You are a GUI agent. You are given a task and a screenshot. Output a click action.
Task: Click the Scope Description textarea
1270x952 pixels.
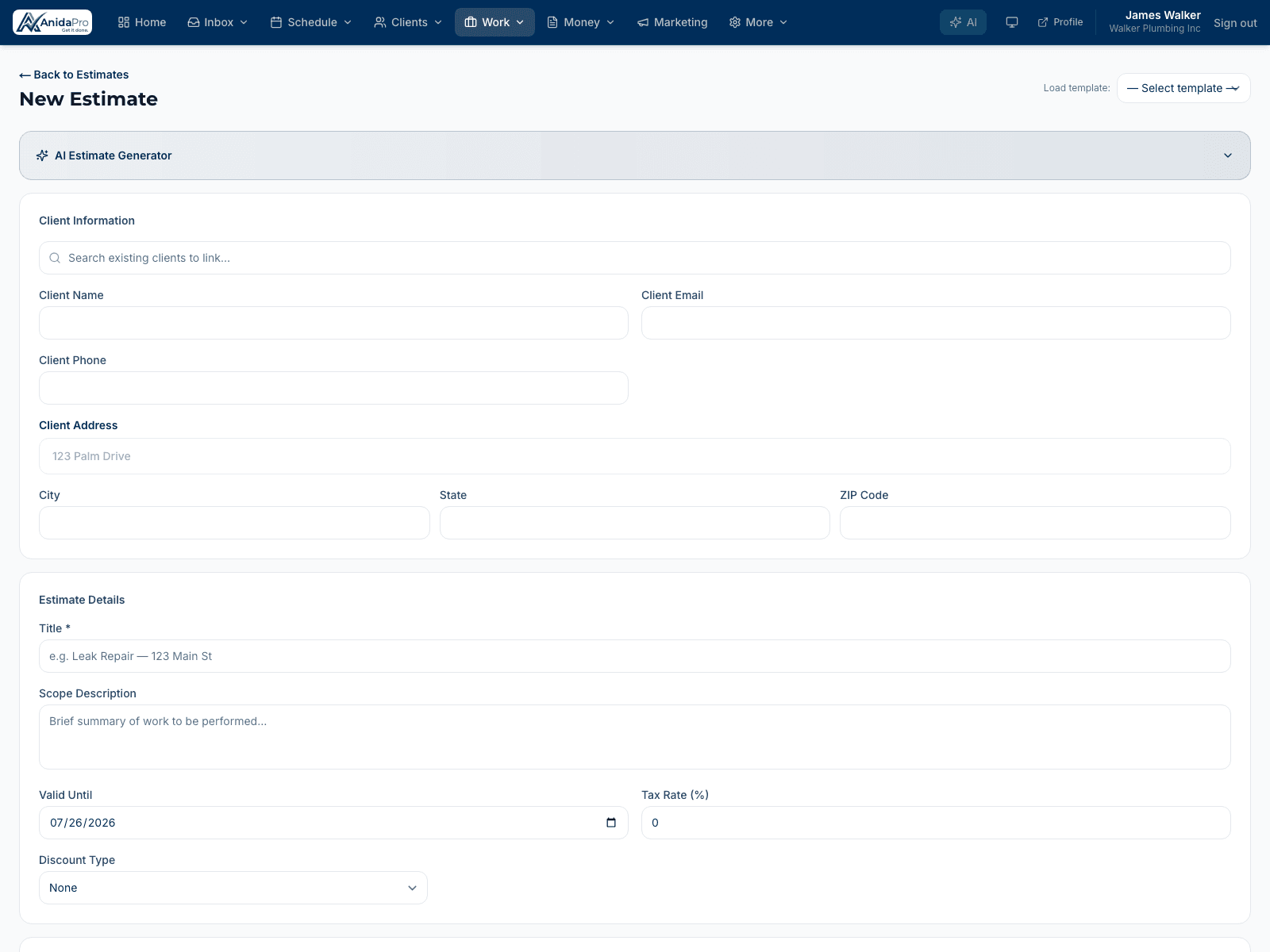(x=635, y=737)
